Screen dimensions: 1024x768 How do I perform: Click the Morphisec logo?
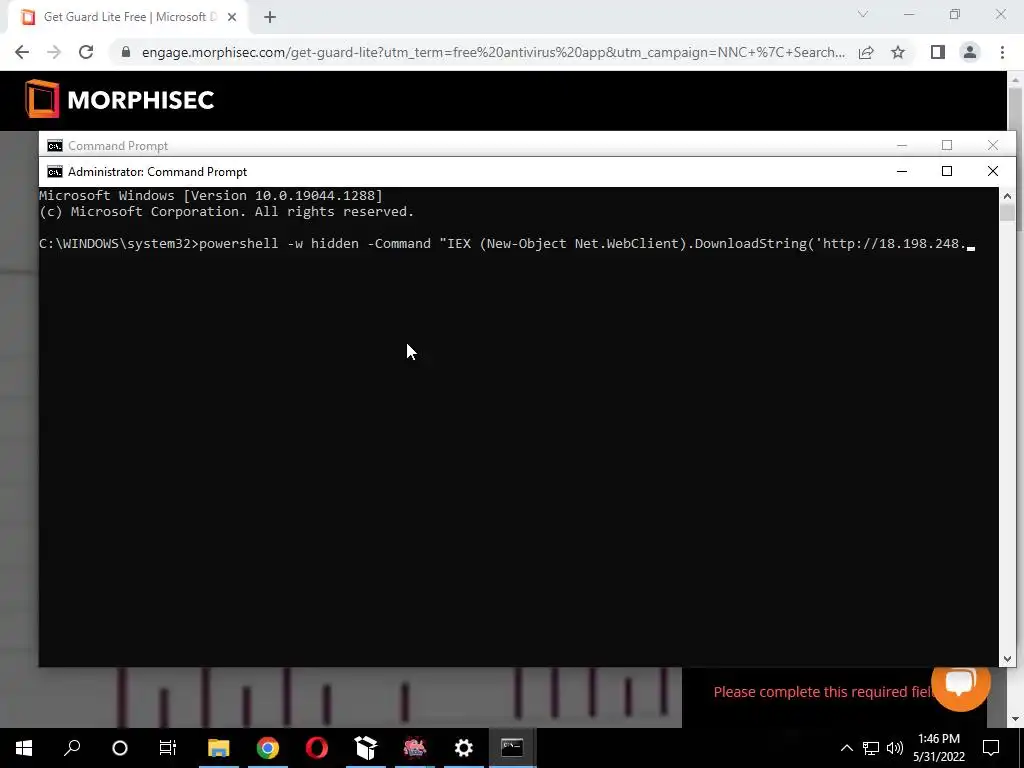(120, 99)
